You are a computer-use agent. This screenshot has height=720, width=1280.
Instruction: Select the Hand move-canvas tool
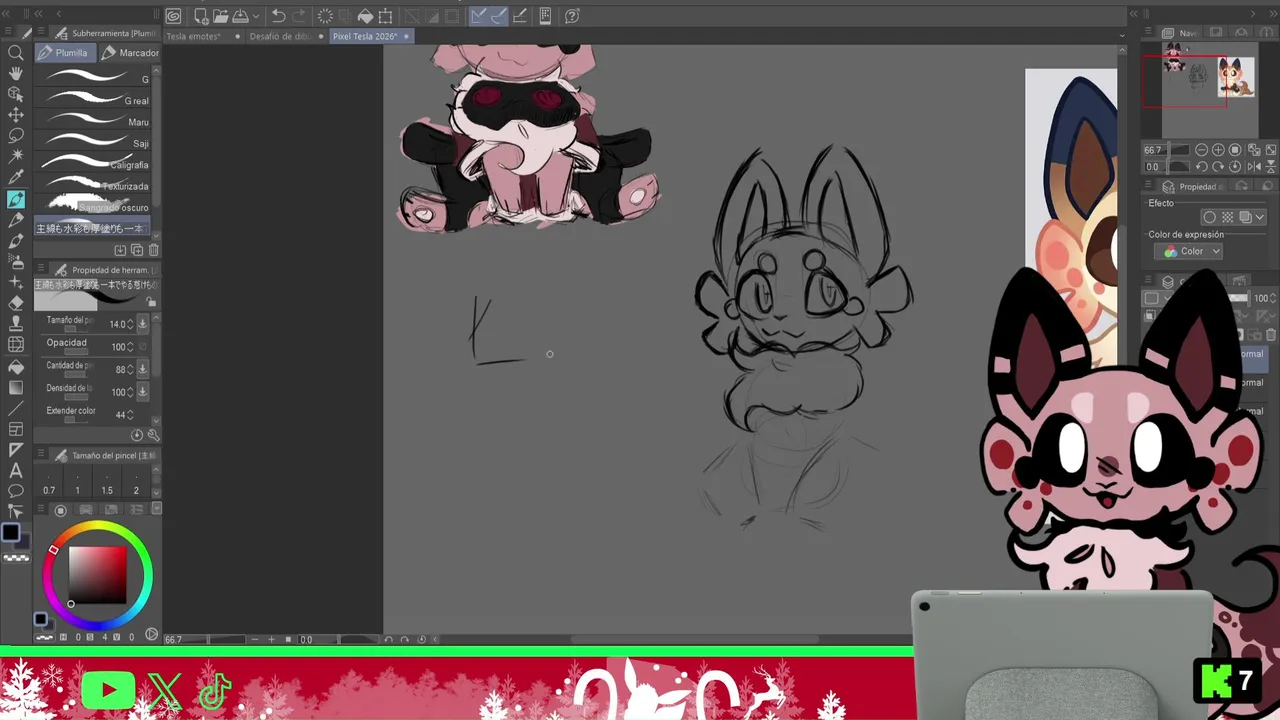pos(16,73)
